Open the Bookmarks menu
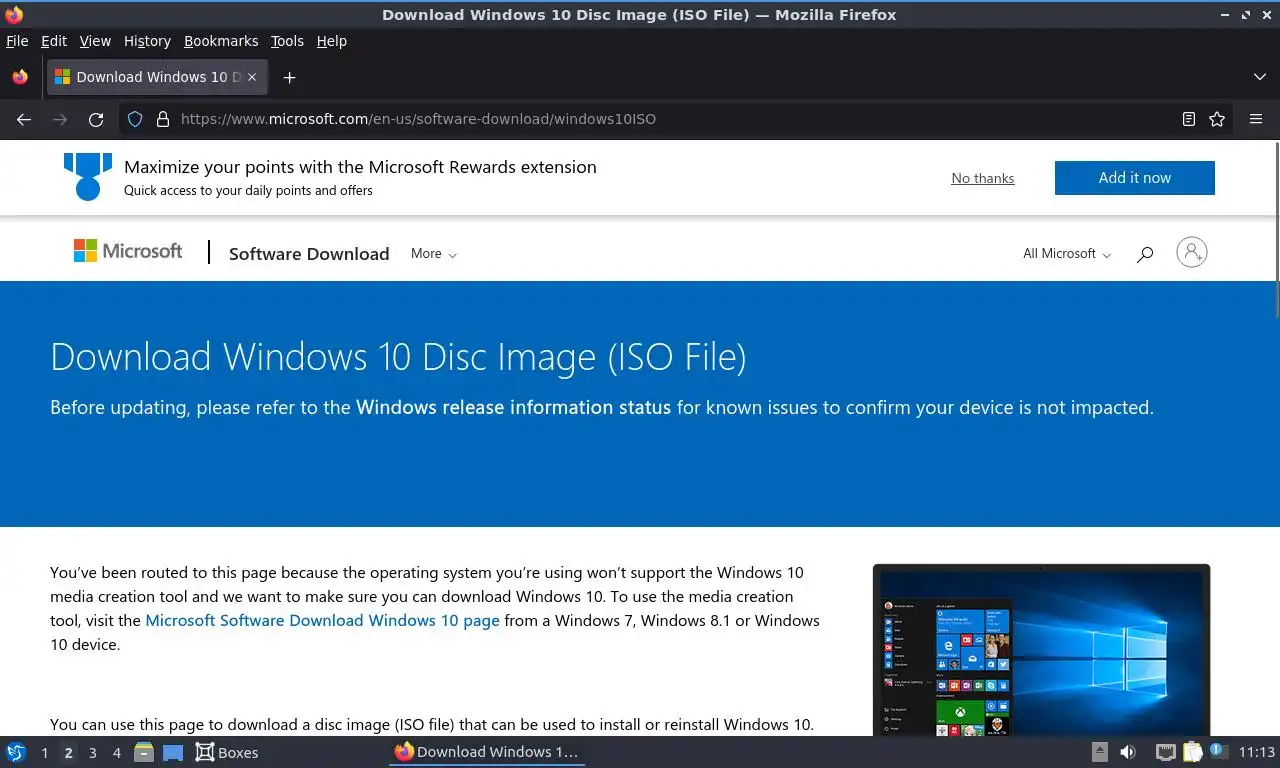This screenshot has height=768, width=1280. point(221,41)
